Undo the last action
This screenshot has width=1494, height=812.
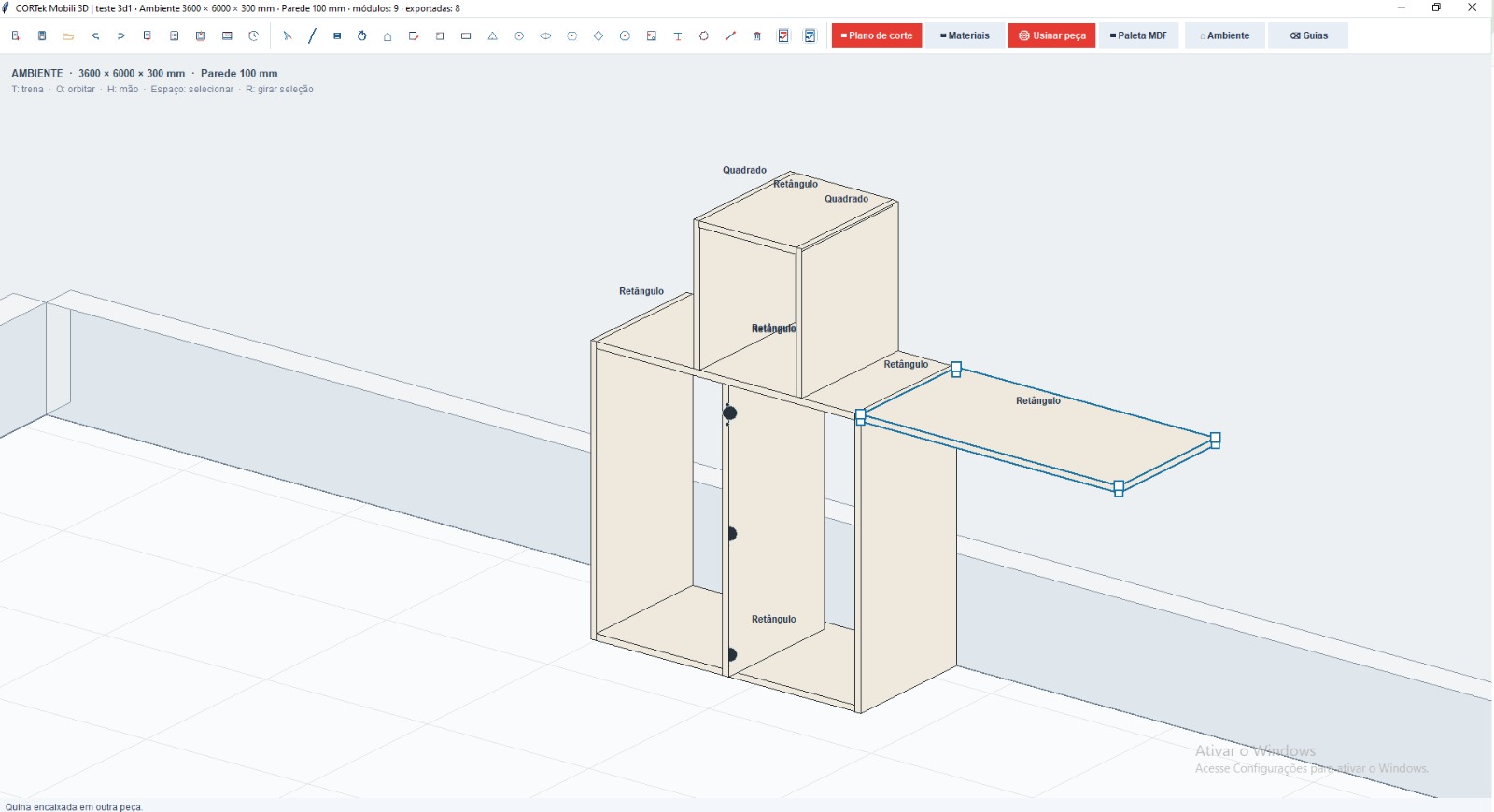click(95, 35)
